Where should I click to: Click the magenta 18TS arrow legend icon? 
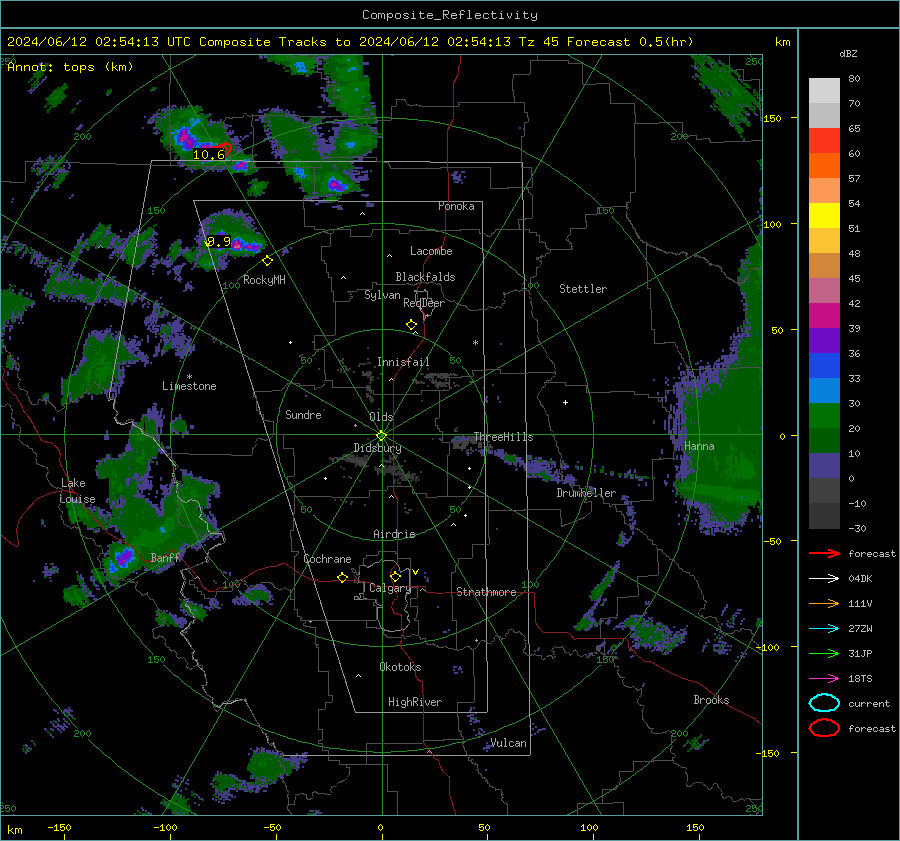pos(824,679)
